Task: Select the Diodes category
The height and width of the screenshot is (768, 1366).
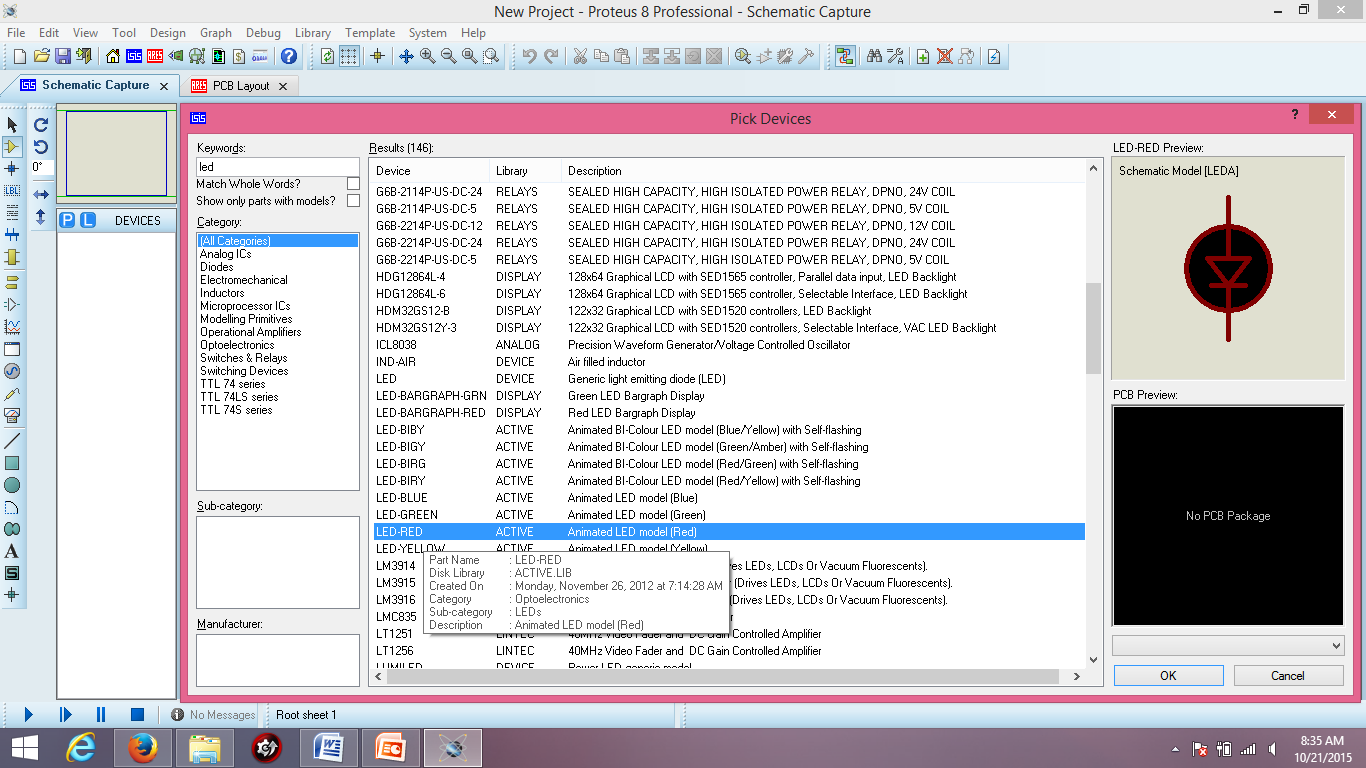Action: tap(218, 266)
